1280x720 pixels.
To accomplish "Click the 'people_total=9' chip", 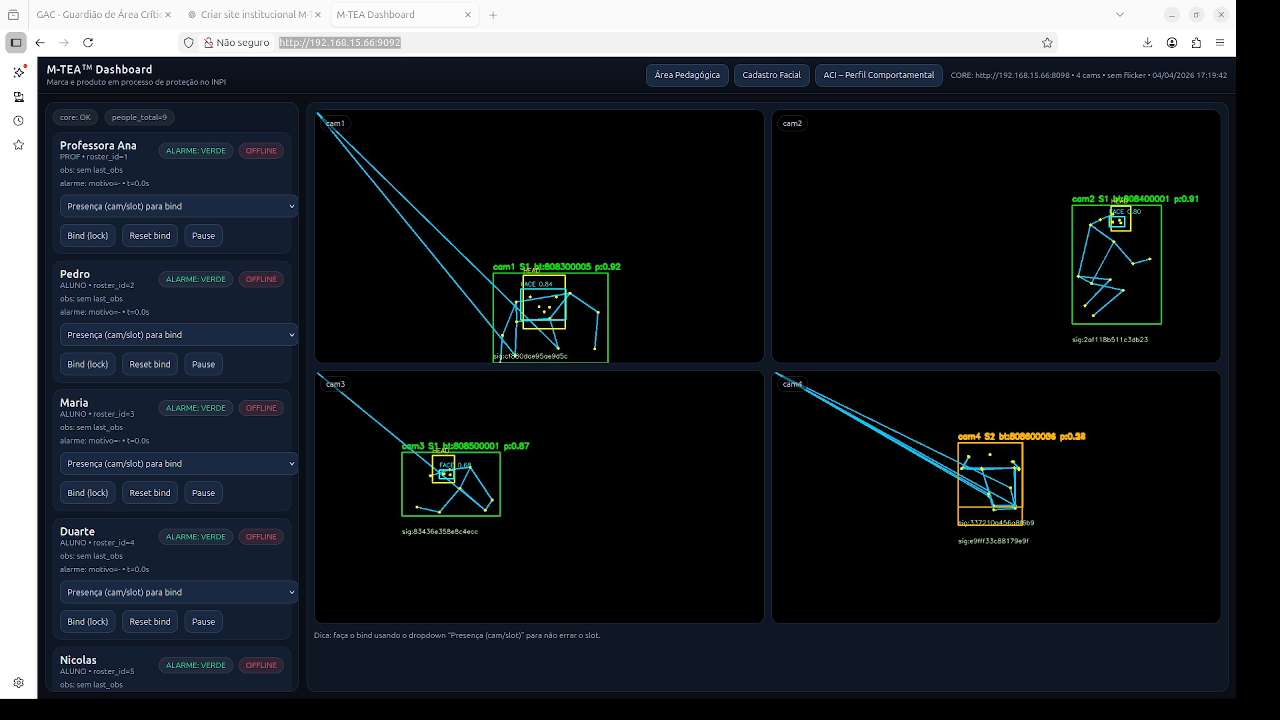I will (139, 117).
